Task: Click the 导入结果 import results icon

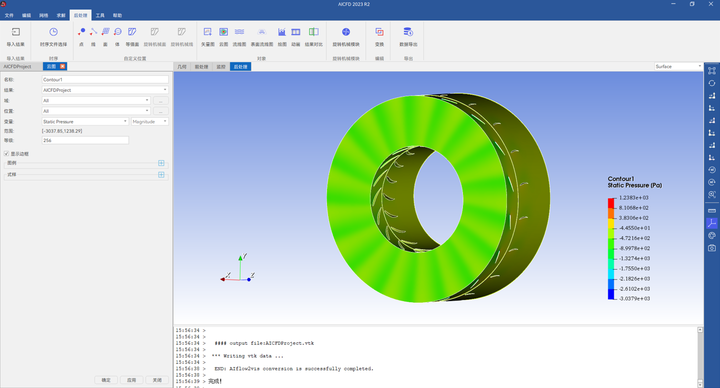Action: pyautogui.click(x=16, y=32)
